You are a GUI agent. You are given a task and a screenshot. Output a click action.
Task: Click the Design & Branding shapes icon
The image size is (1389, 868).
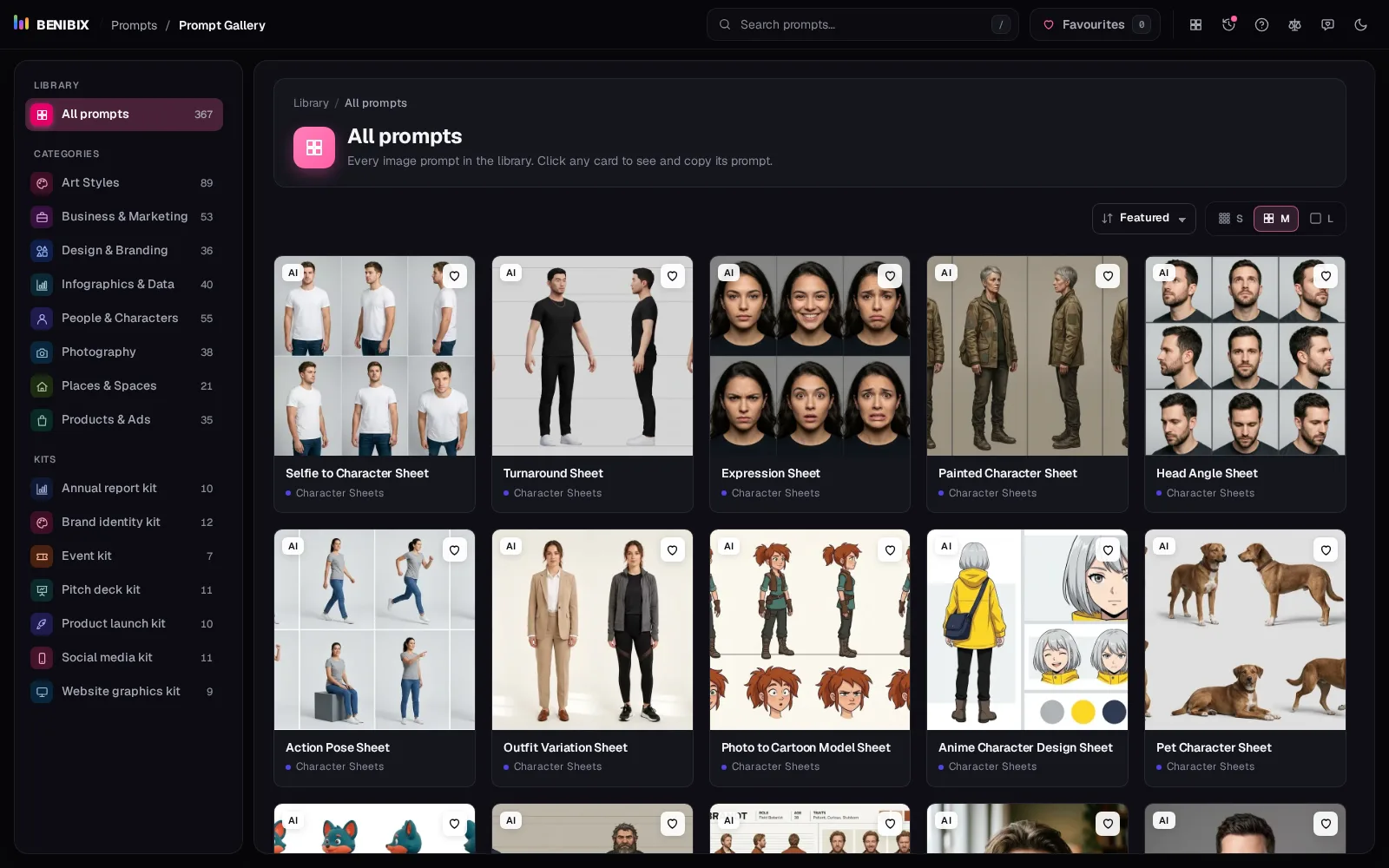(42, 251)
